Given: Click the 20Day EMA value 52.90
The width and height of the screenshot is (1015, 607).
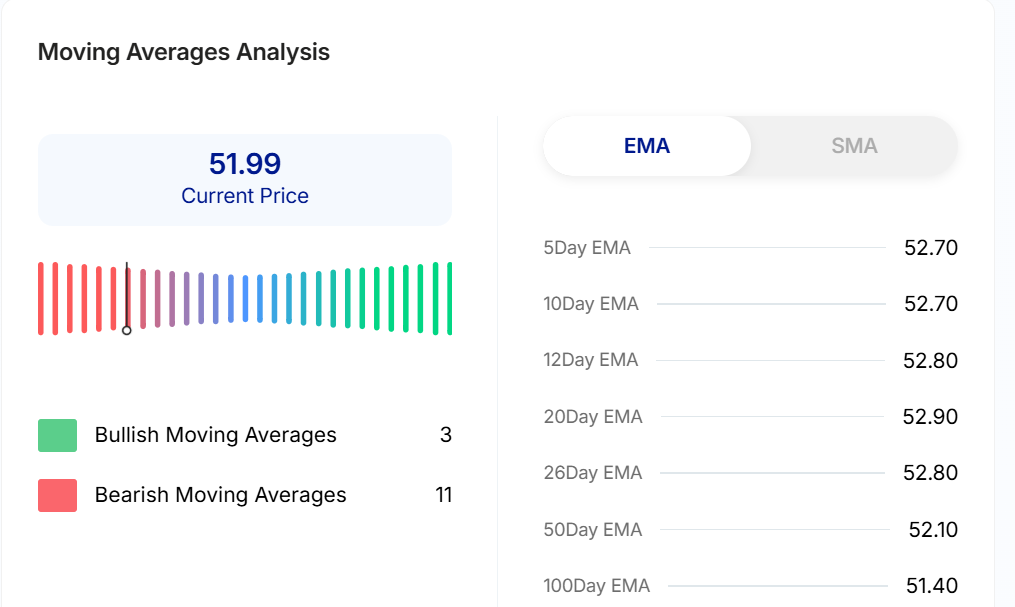Looking at the screenshot, I should (x=930, y=417).
